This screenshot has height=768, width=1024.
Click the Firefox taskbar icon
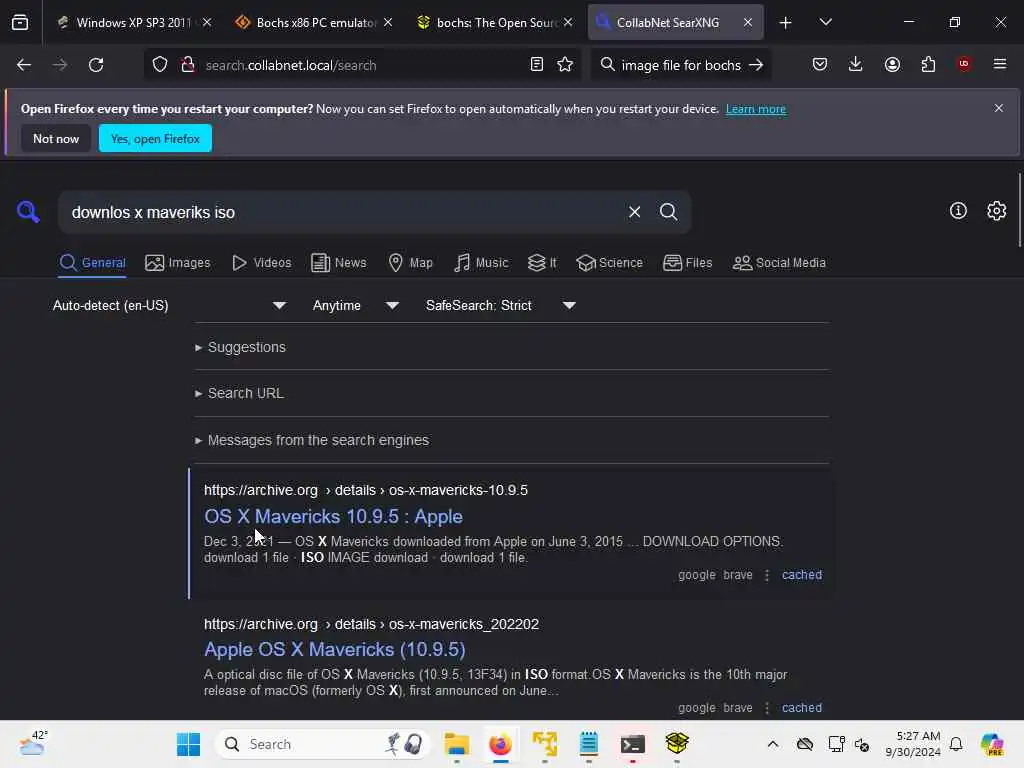pos(500,744)
